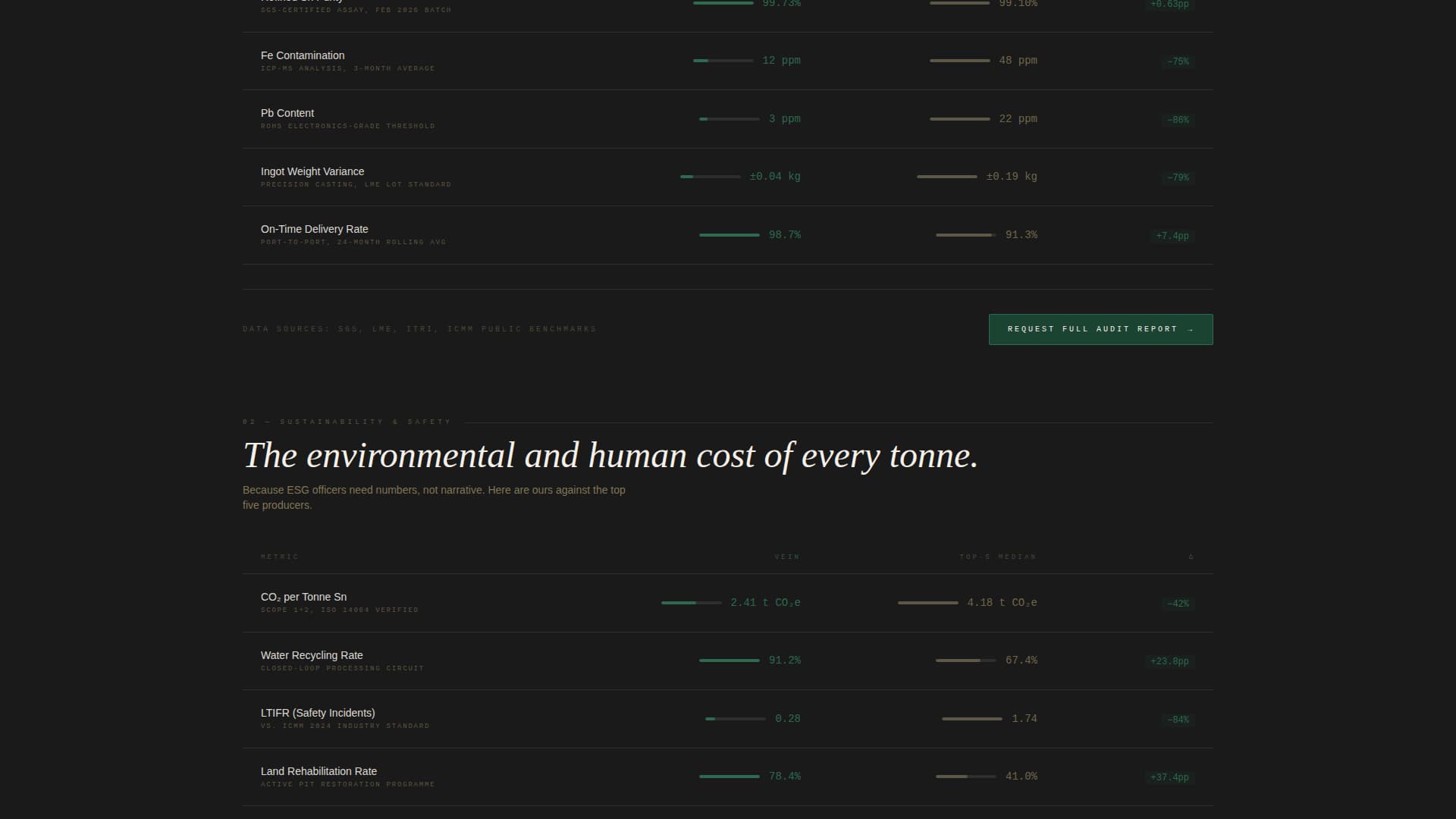Click the -42% CO₂ delta badge
The width and height of the screenshot is (1456, 819).
pos(1178,604)
